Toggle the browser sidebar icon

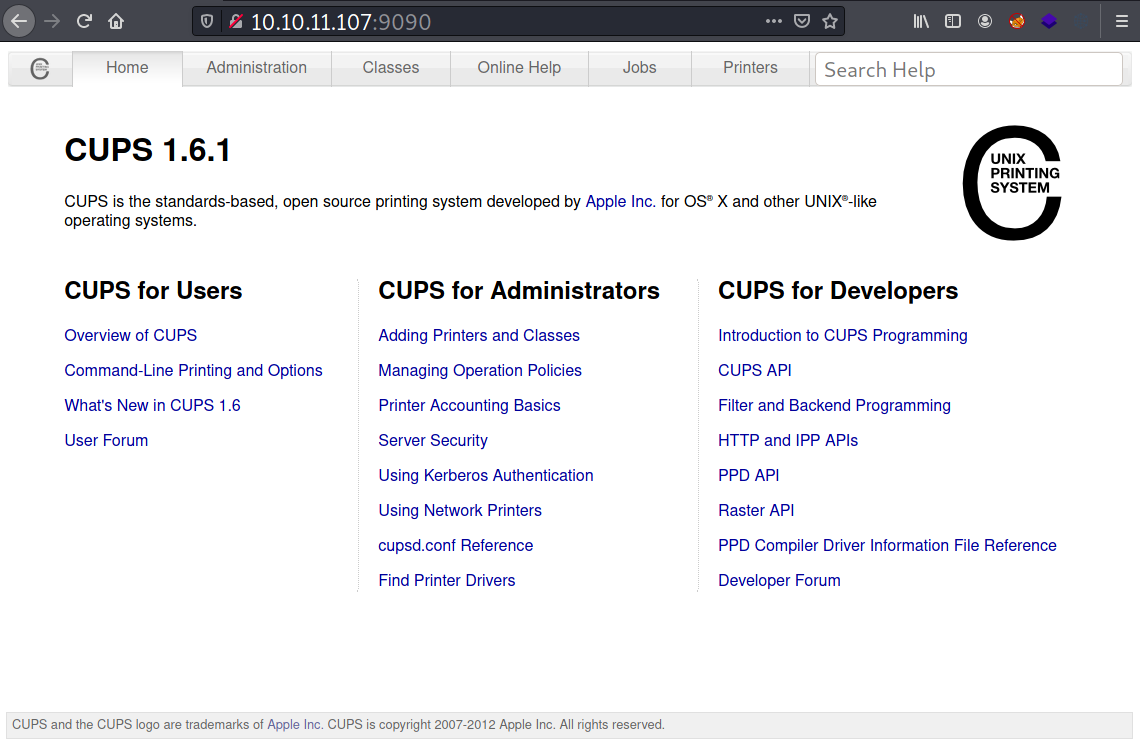coord(952,20)
